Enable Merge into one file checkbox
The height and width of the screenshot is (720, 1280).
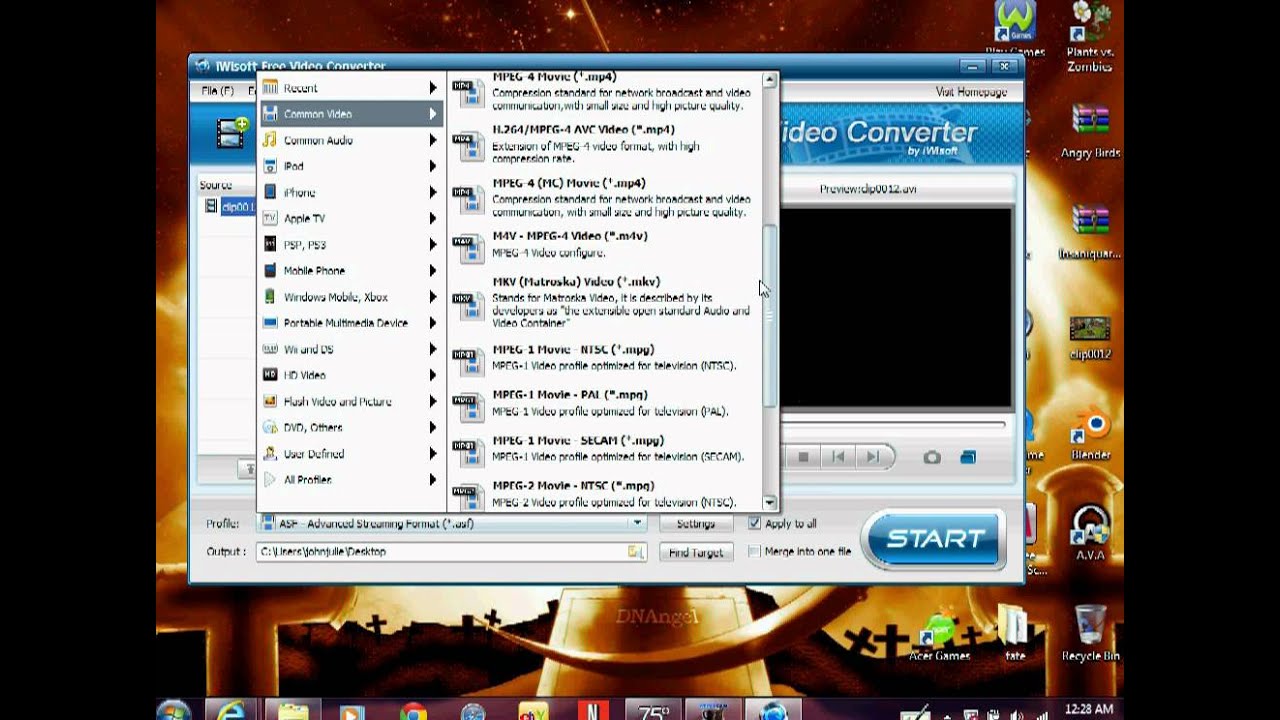click(755, 552)
